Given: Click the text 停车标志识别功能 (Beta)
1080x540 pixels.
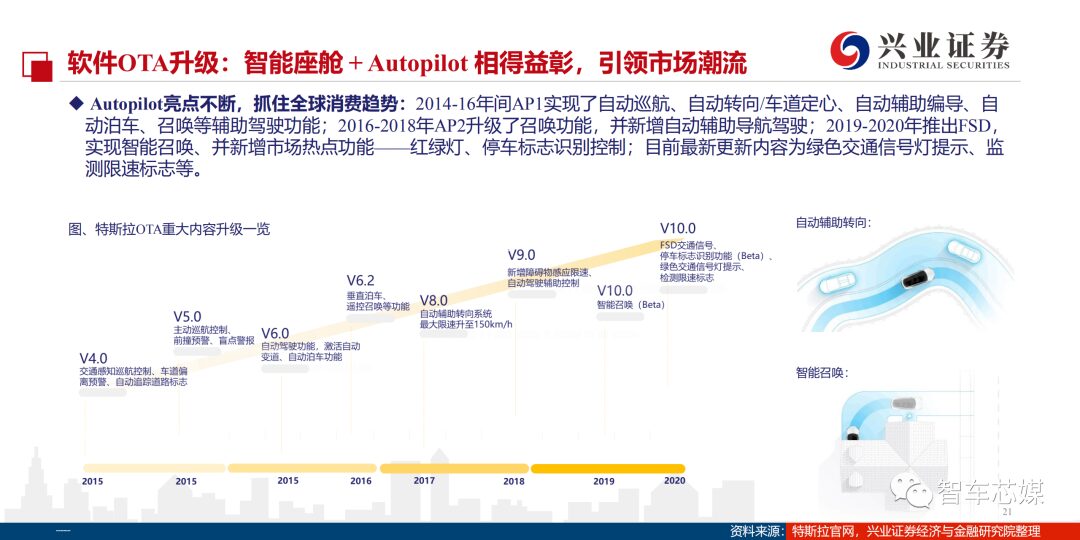Looking at the screenshot, I should point(716,256).
